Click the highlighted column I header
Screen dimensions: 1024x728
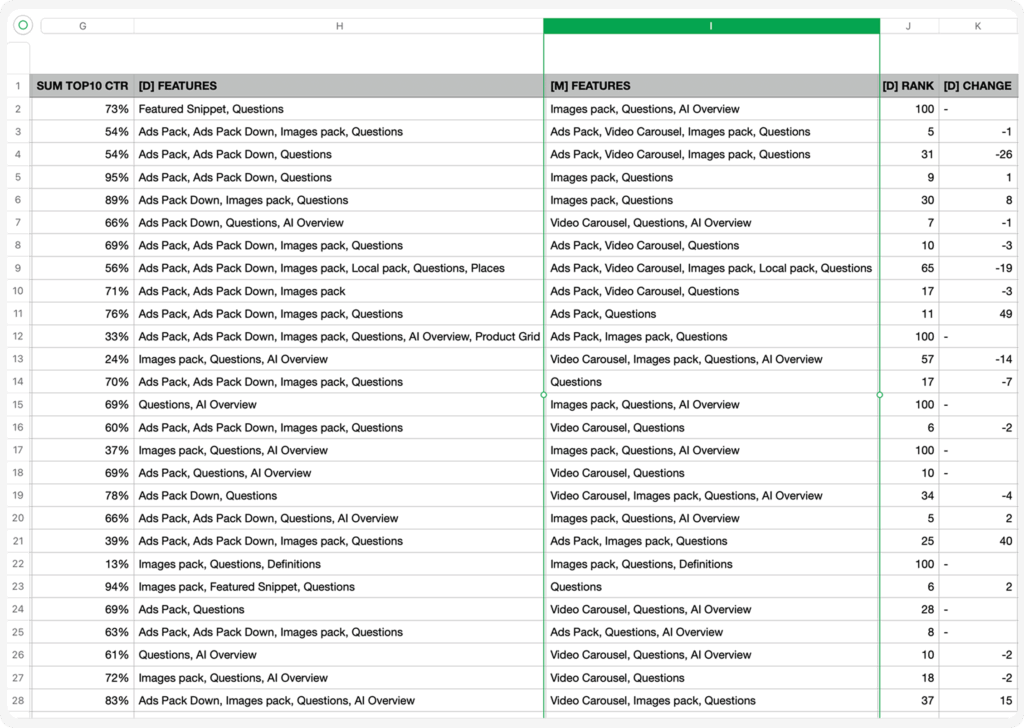pyautogui.click(x=711, y=26)
